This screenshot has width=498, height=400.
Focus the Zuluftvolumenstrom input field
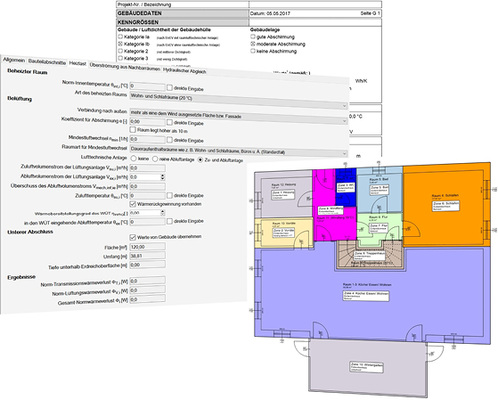pos(147,168)
